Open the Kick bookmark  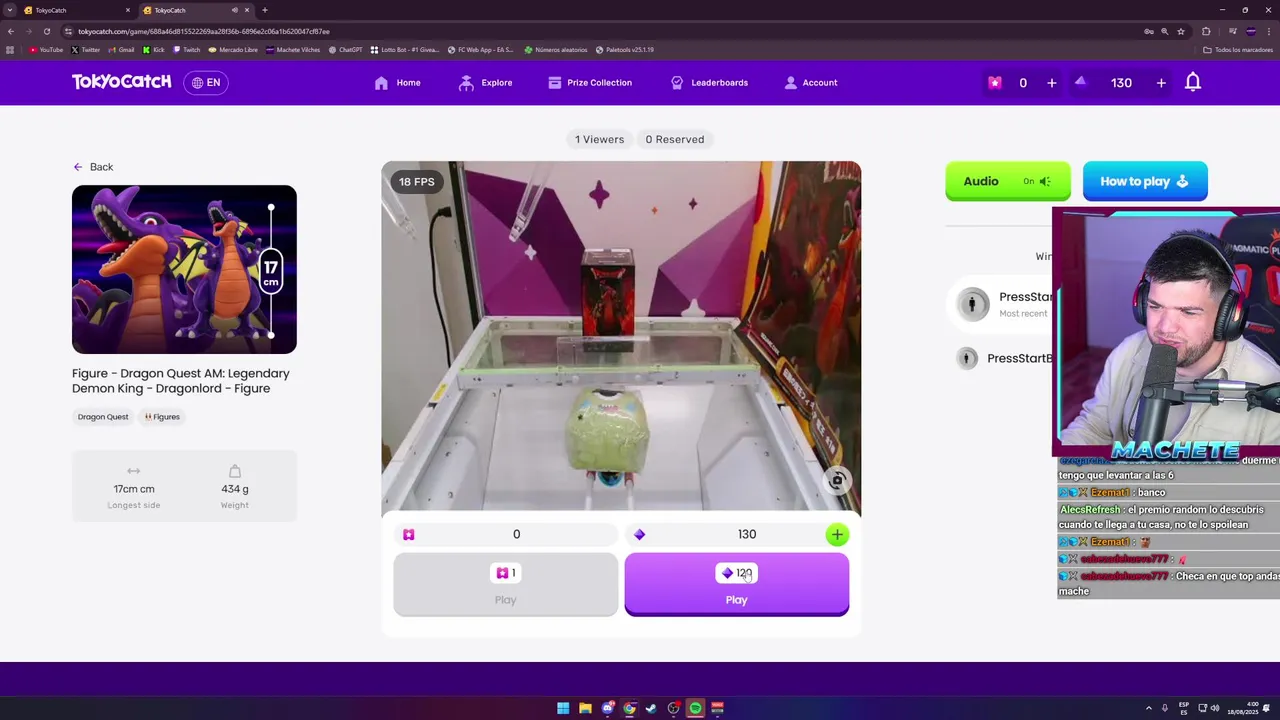[154, 50]
